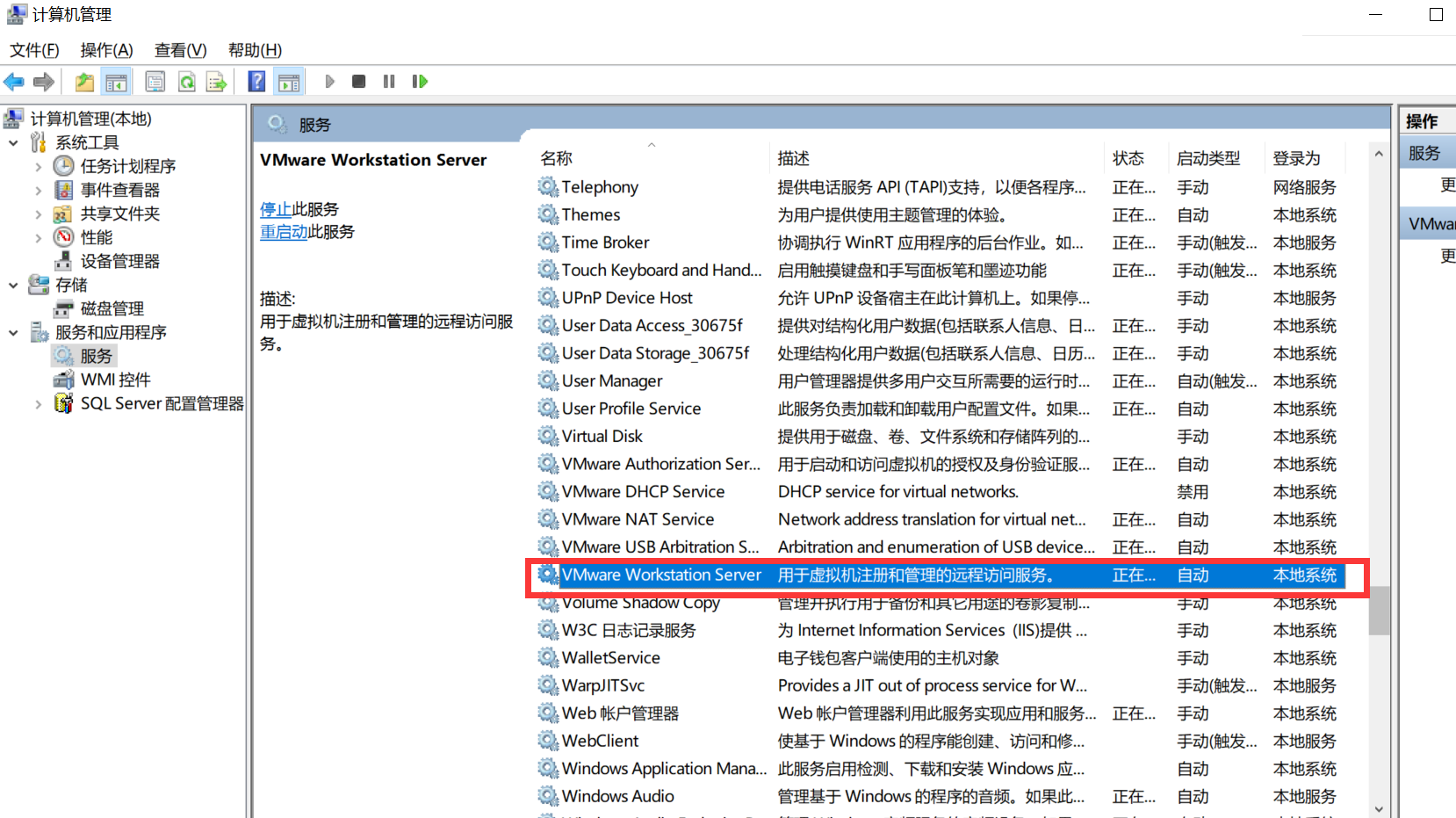Click the Stop service square icon
This screenshot has width=1456, height=818.
point(358,82)
